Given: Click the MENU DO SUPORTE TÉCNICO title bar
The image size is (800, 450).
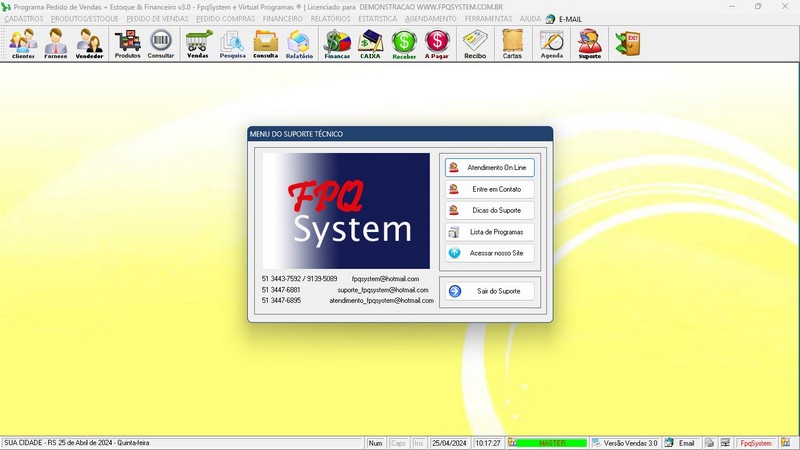Looking at the screenshot, I should point(400,134).
